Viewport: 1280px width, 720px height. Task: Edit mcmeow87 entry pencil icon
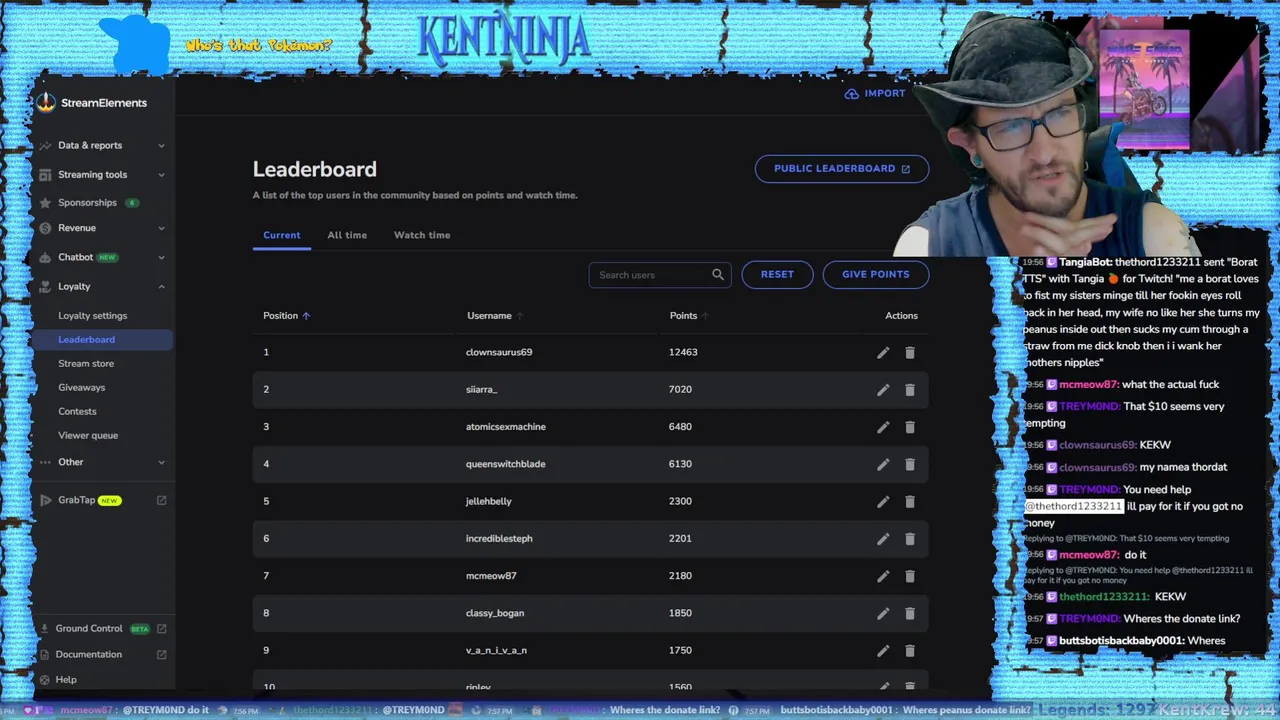pyautogui.click(x=883, y=576)
